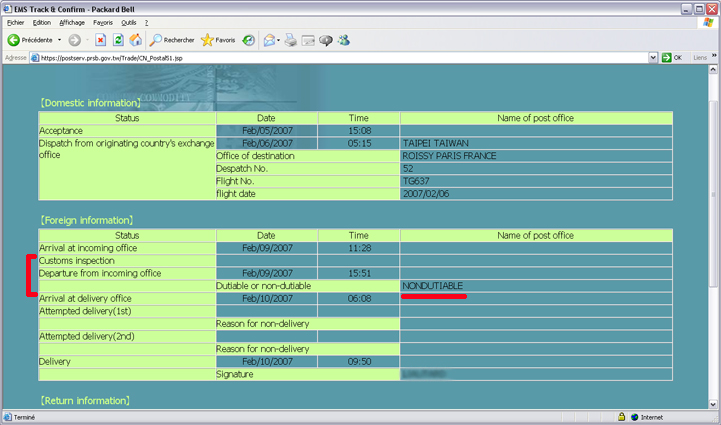Click the vertical scrollbar down arrow
Image resolution: width=721 pixels, height=425 pixels.
[714, 402]
